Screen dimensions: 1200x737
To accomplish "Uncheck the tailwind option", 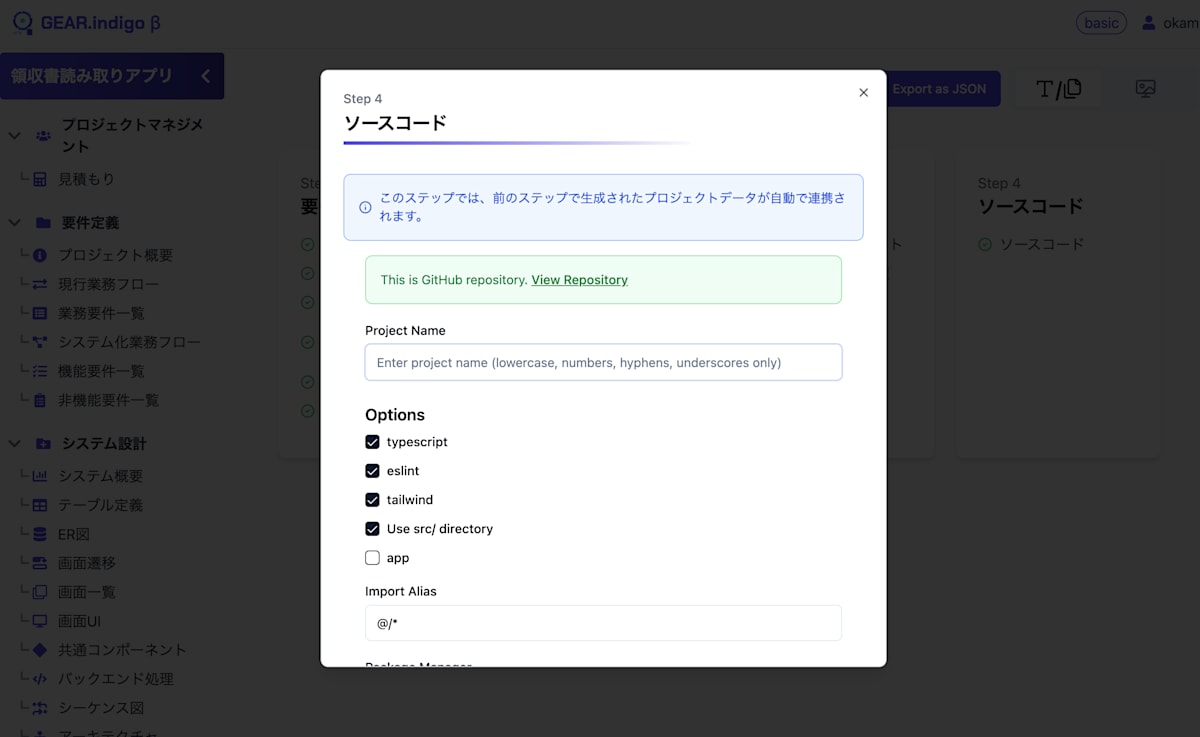I will (372, 500).
